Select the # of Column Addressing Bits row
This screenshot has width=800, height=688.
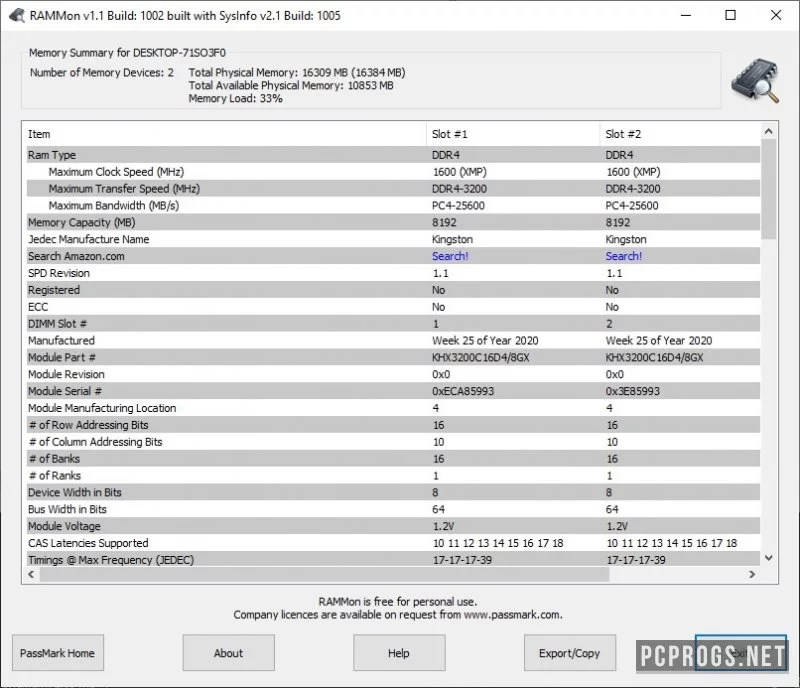click(393, 441)
